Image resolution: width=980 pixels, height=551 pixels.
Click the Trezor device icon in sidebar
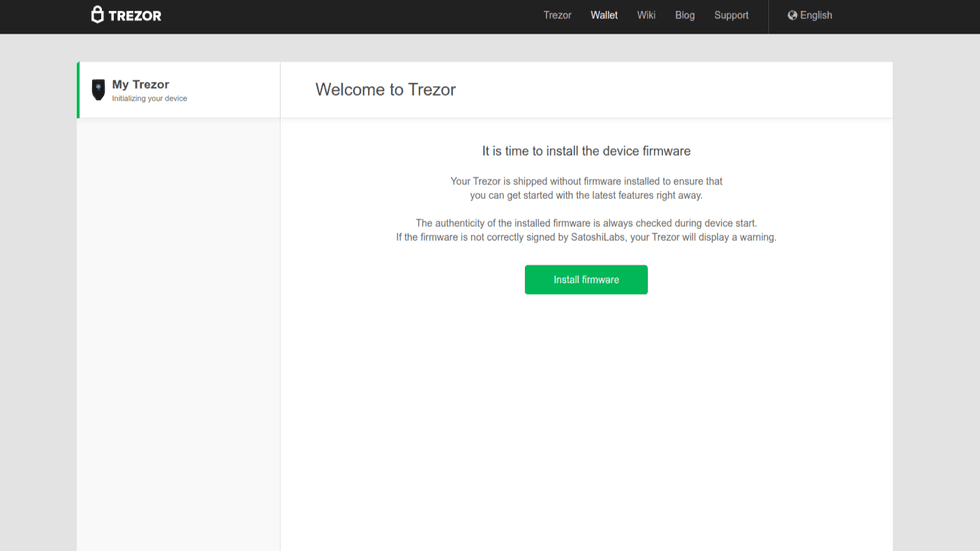[x=98, y=90]
